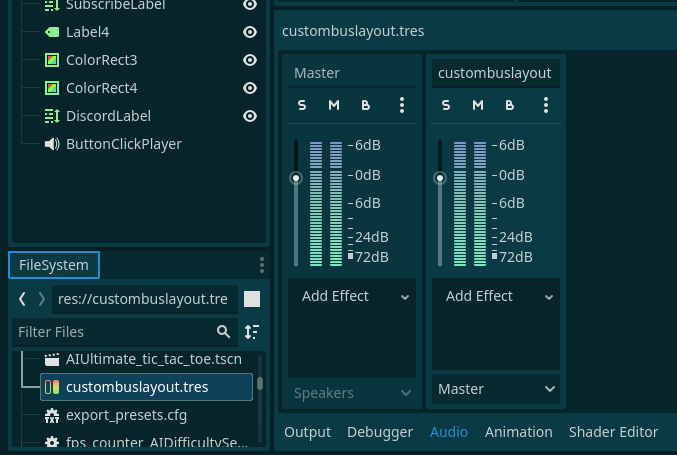Go back in FileSystem history
677x455 pixels.
pos(22,299)
